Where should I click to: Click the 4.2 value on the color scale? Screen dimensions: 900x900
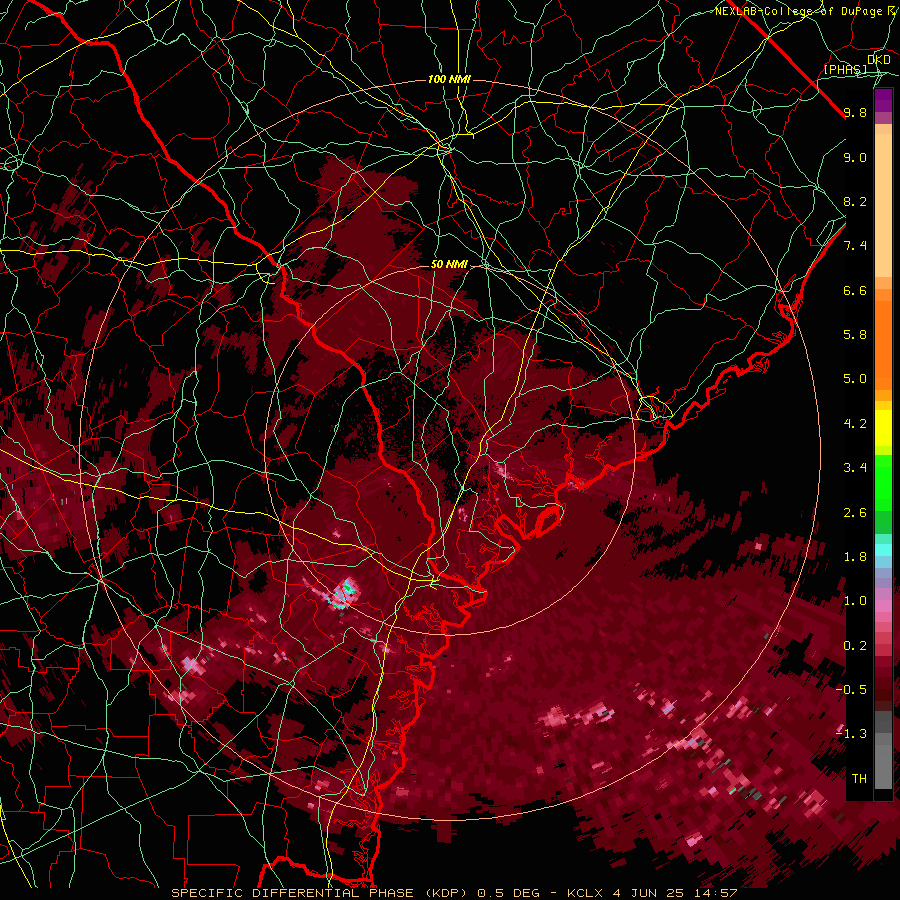point(855,424)
